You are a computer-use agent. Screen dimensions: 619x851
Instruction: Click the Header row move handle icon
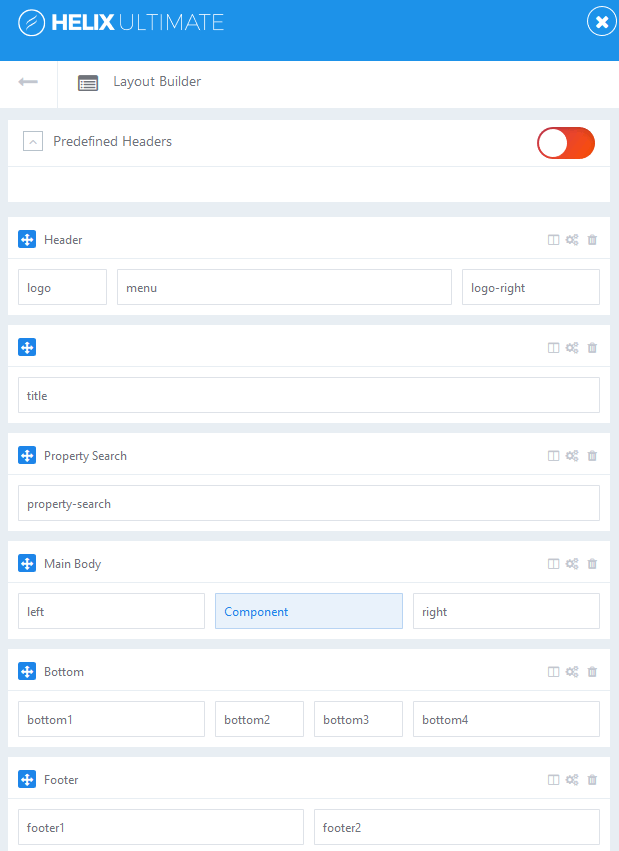(x=27, y=239)
